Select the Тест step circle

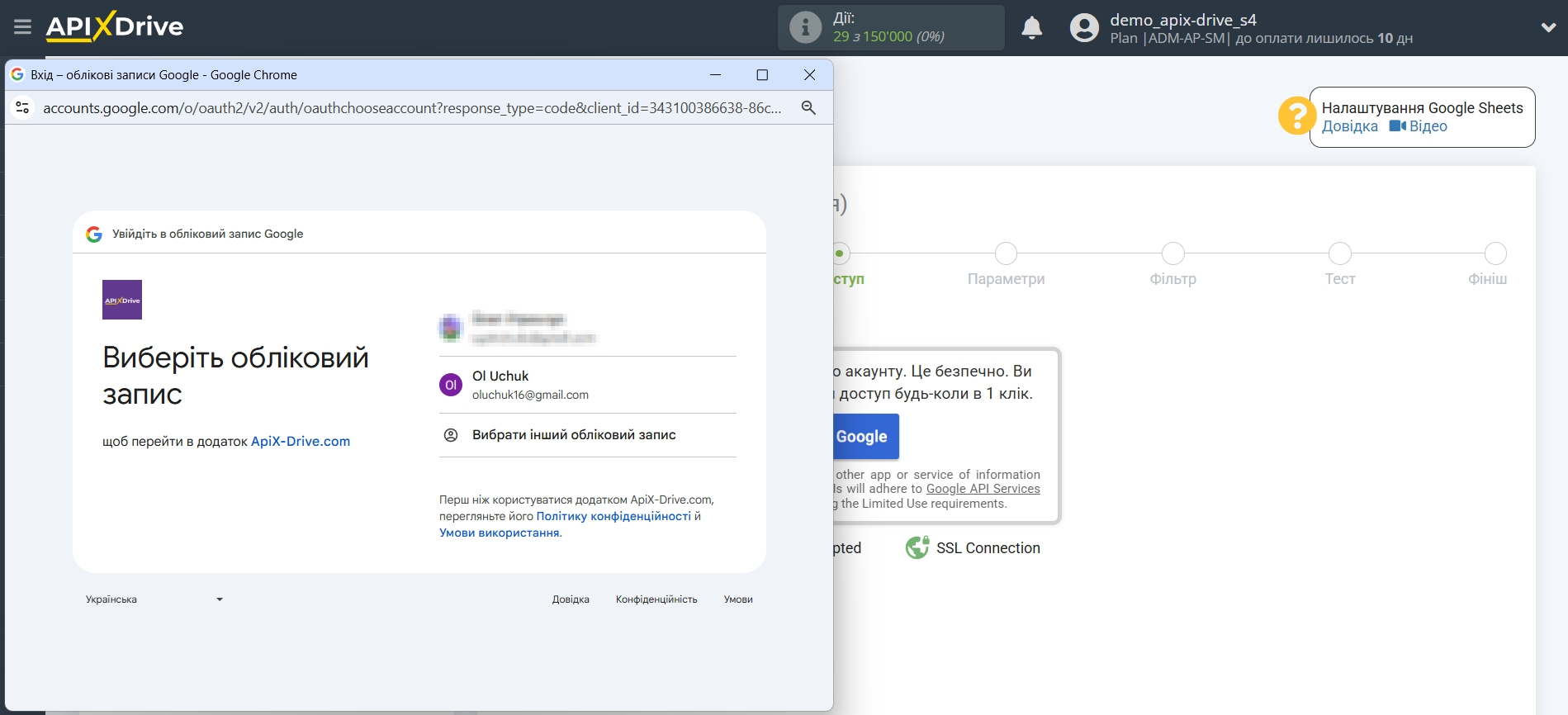click(1339, 253)
